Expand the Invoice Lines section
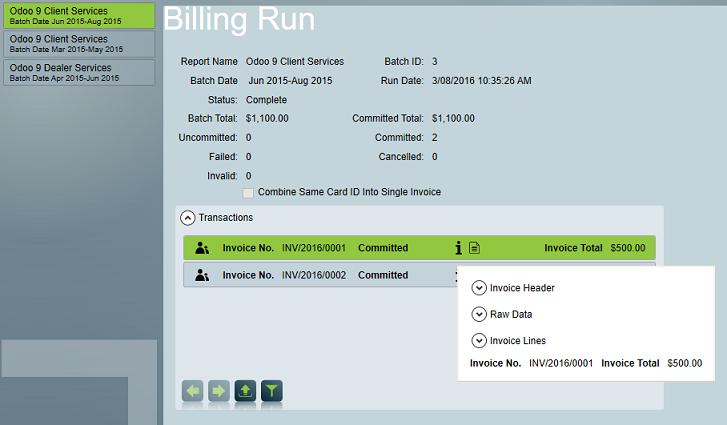The width and height of the screenshot is (727, 425). (x=479, y=340)
